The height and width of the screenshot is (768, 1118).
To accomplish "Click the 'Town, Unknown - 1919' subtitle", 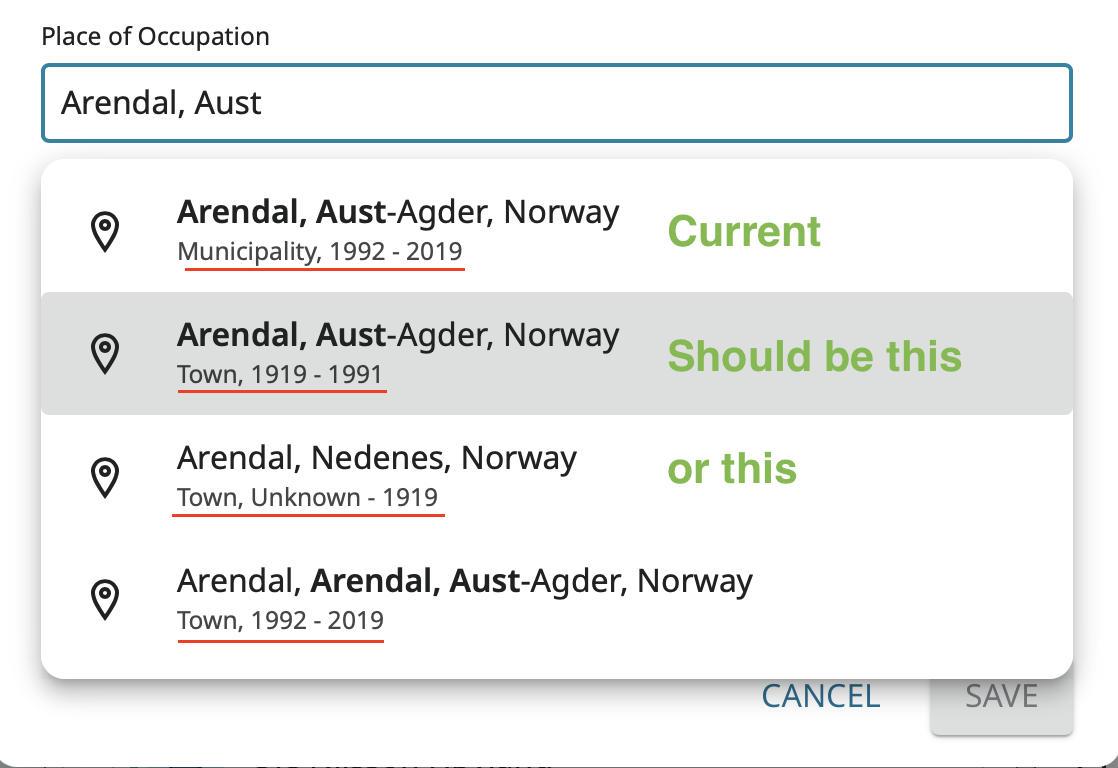I will click(308, 498).
